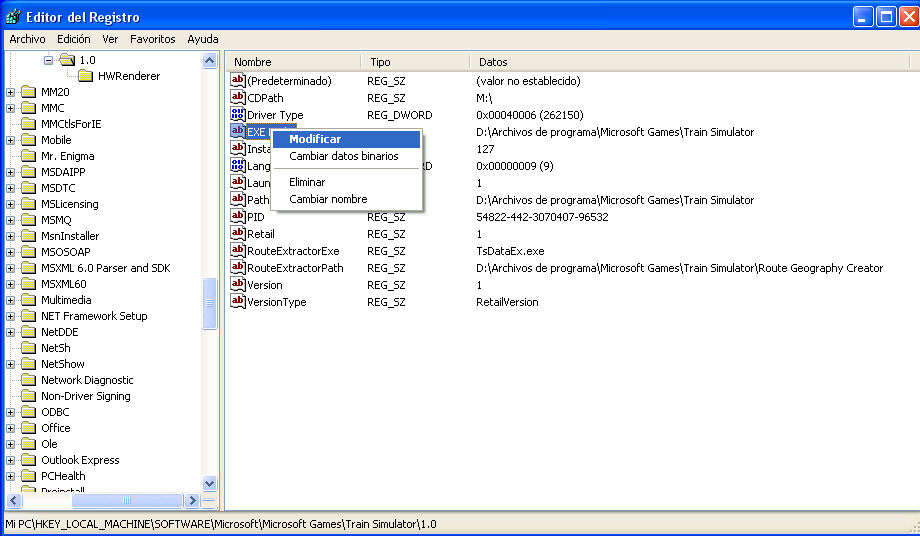Collapse the 1.0 registry key

pos(48,60)
